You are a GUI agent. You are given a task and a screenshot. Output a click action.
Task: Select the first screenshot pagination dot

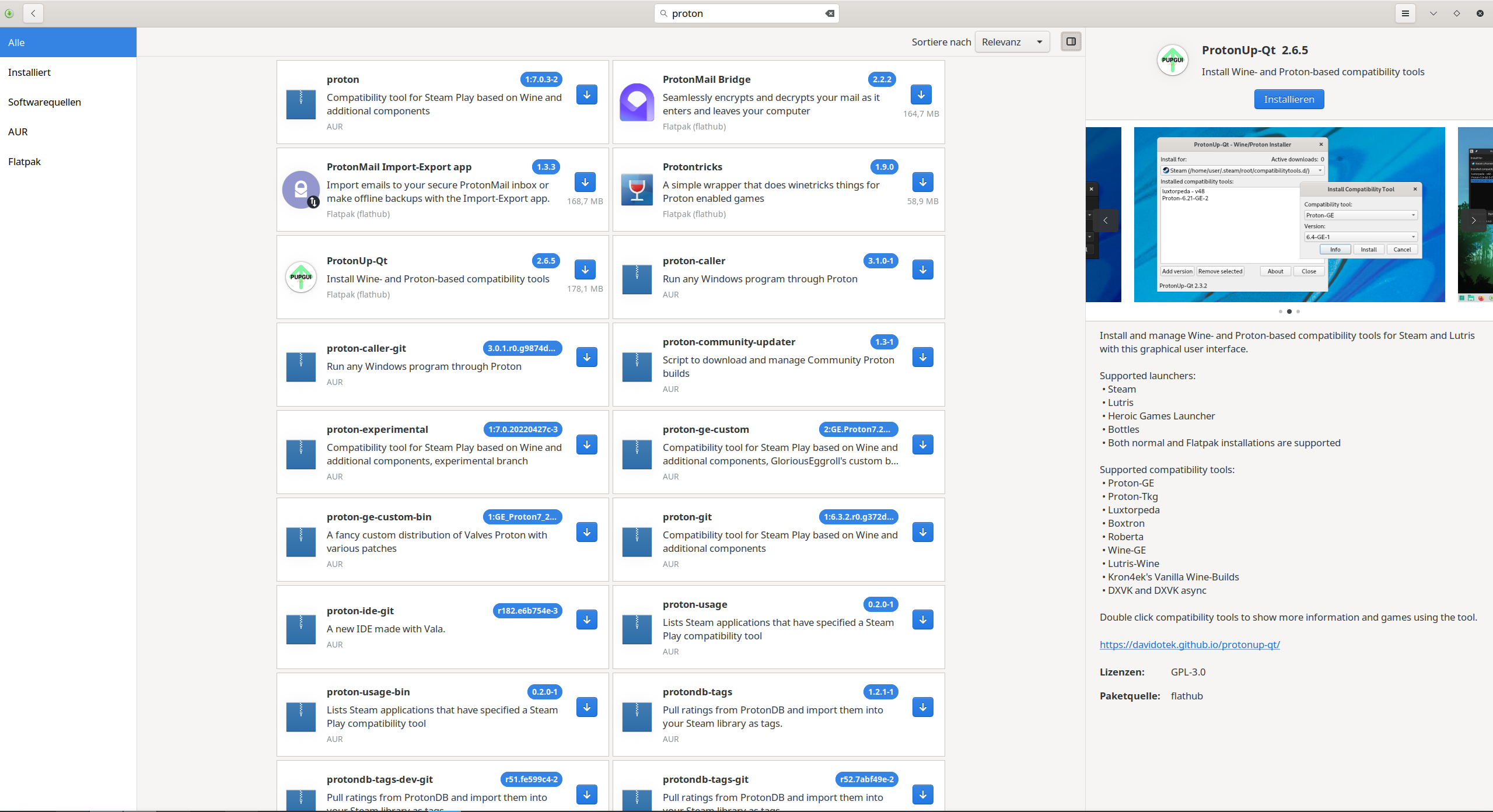tap(1281, 311)
